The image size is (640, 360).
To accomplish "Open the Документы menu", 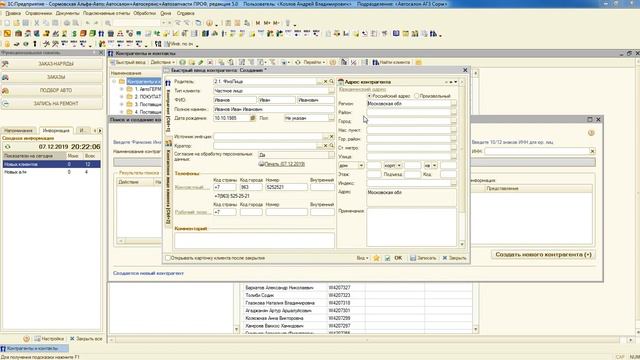I will click(67, 13).
